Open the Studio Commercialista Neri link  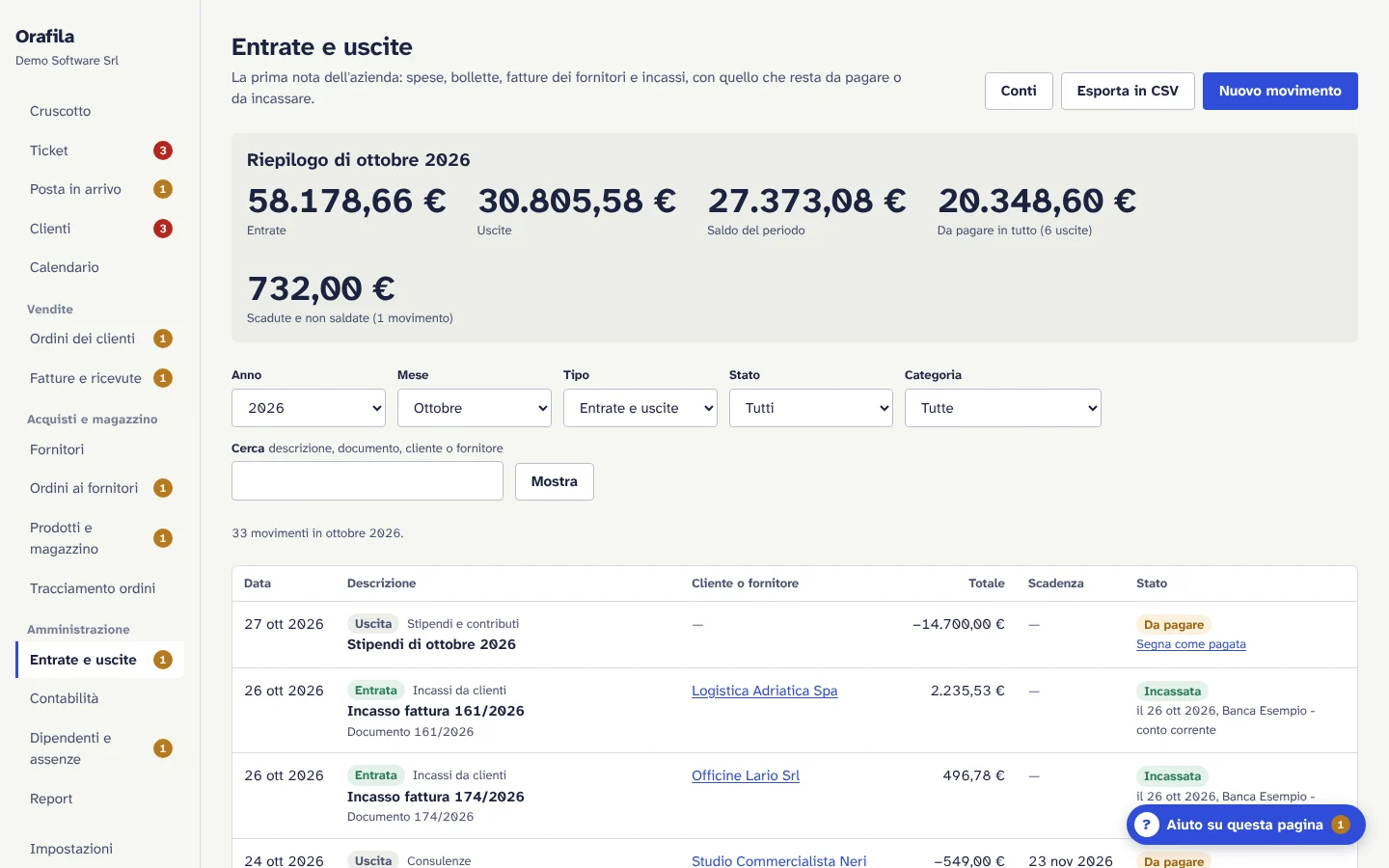pos(779,860)
